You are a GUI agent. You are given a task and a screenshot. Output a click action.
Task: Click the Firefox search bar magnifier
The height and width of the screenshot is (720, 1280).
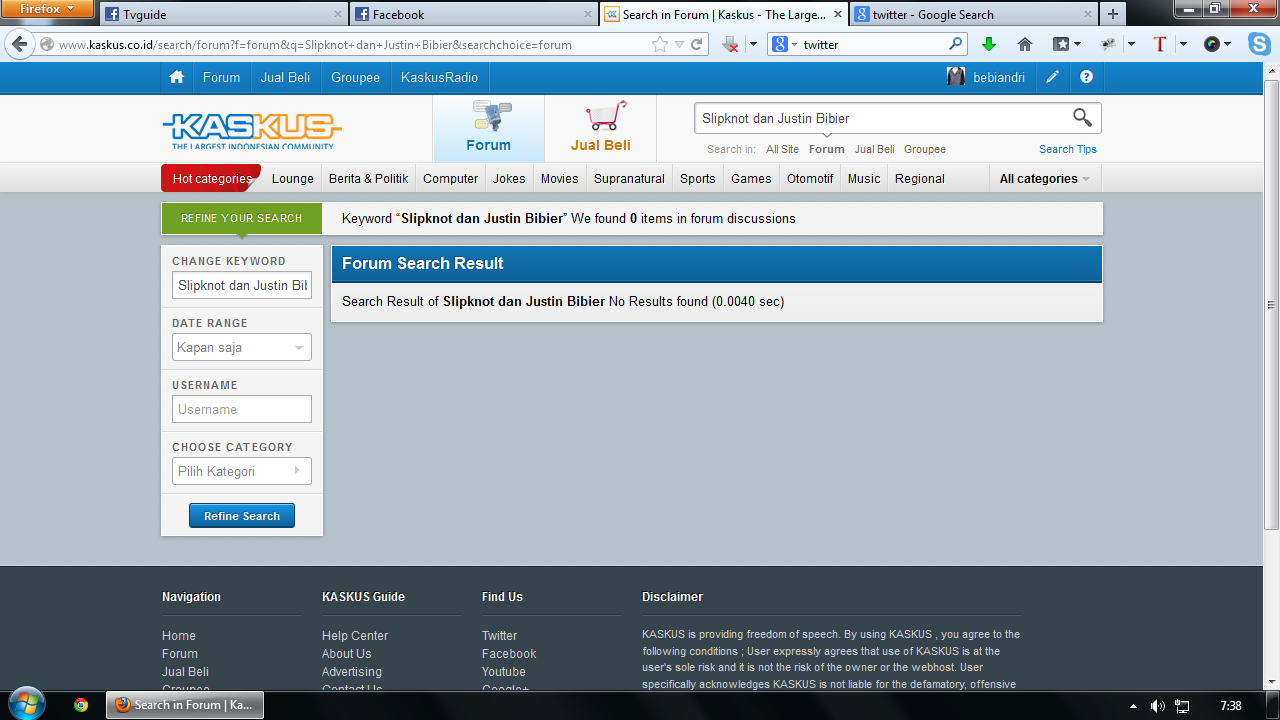pyautogui.click(x=956, y=44)
